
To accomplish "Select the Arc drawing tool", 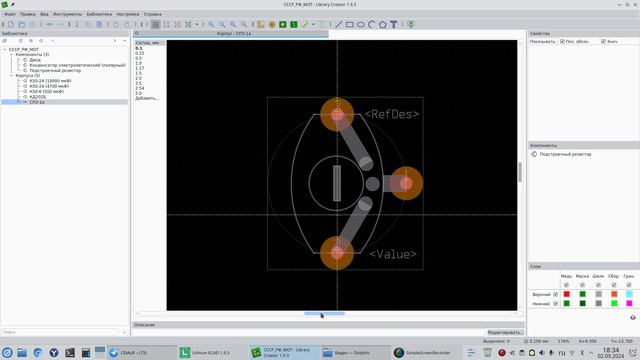I will click(371, 24).
